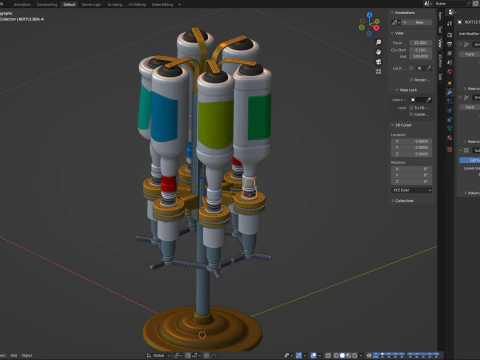Screen dimensions: 480x360
Task: Toggle camera view with the camera icon
Action: point(378,62)
